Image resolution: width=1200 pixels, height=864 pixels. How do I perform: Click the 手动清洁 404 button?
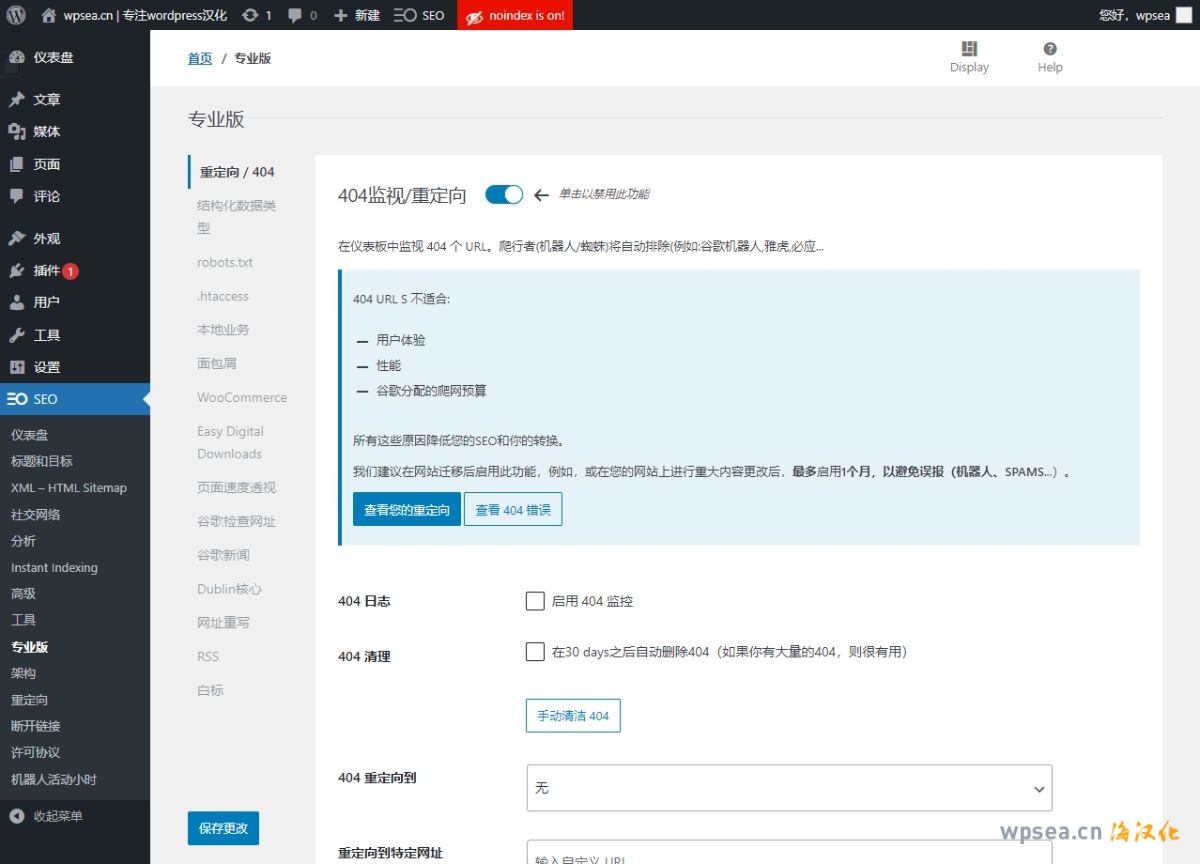click(x=573, y=716)
